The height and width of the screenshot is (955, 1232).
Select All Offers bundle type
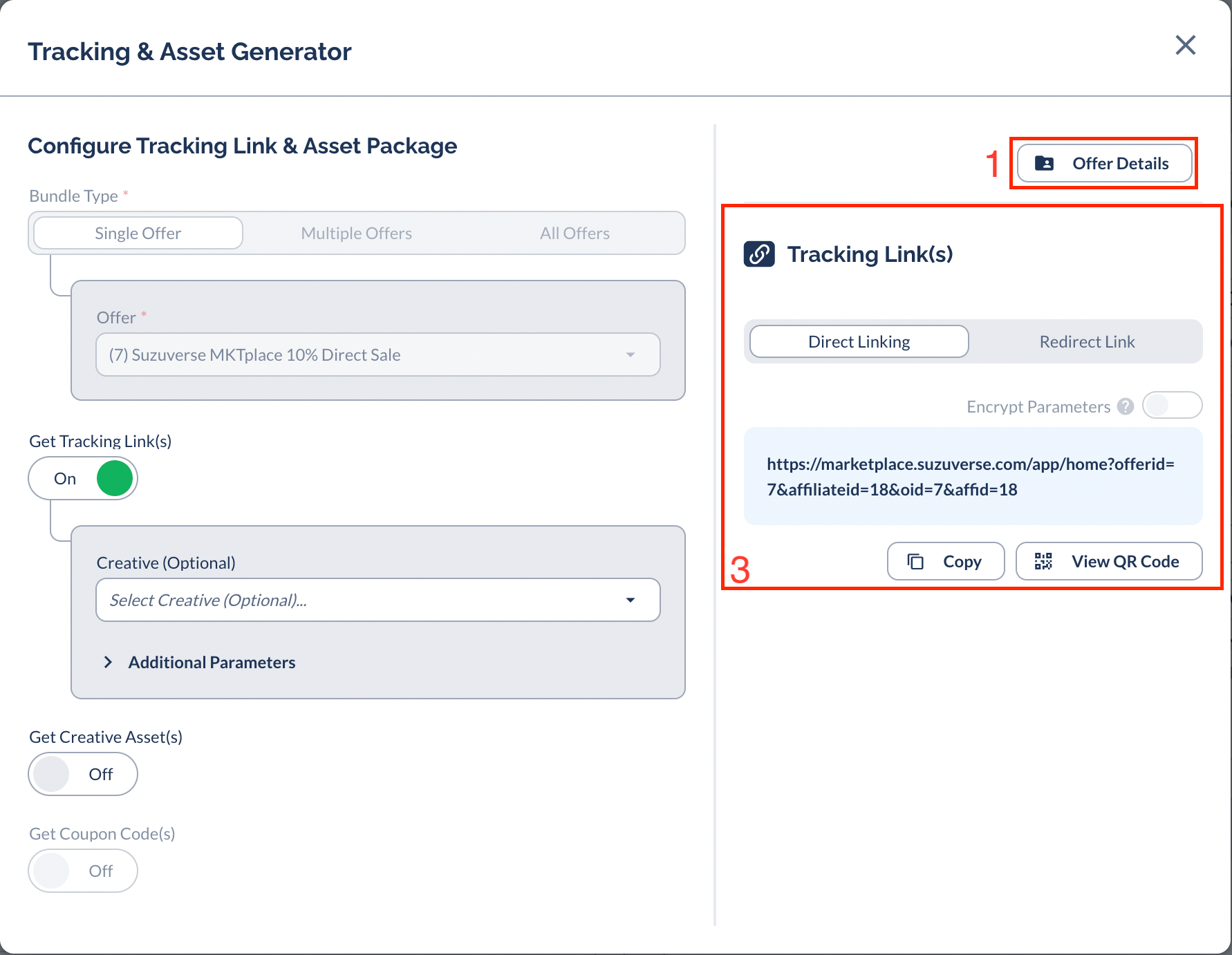[x=575, y=234]
